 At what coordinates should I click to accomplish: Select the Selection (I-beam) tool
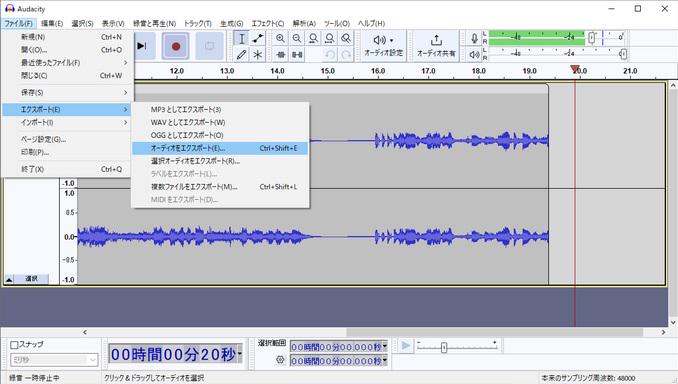241,38
